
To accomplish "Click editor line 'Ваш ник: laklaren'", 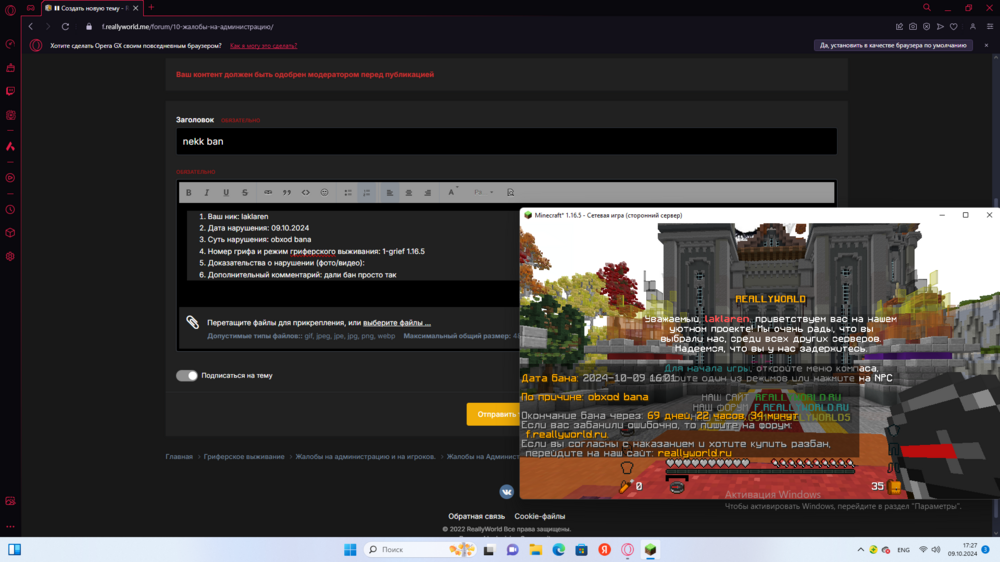I will (238, 216).
